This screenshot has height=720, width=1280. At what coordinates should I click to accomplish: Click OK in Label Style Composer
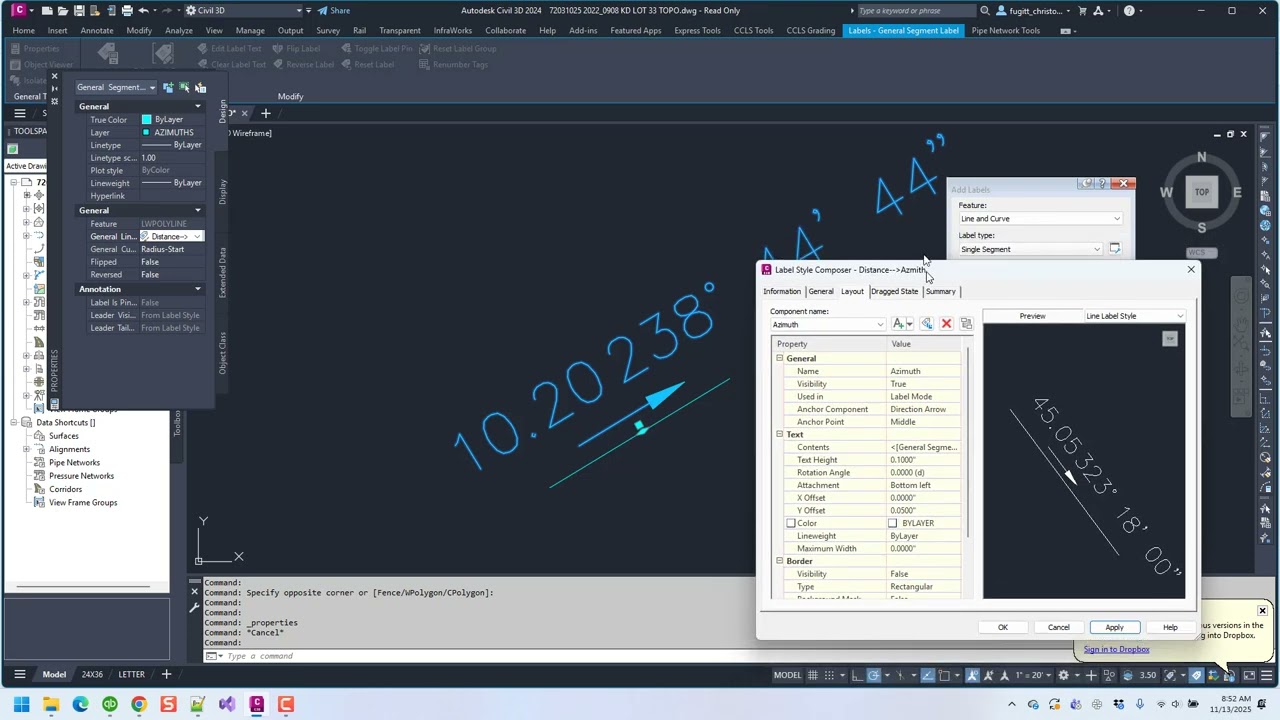1003,627
